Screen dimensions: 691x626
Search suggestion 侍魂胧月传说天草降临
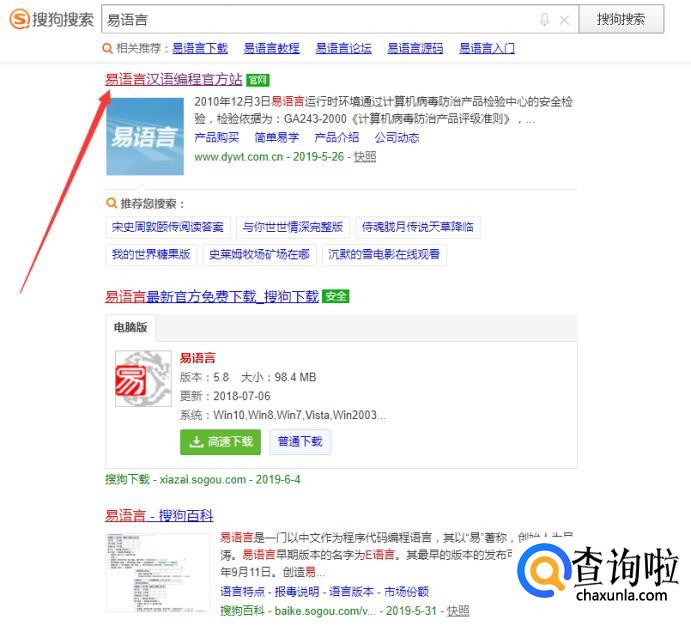point(418,227)
